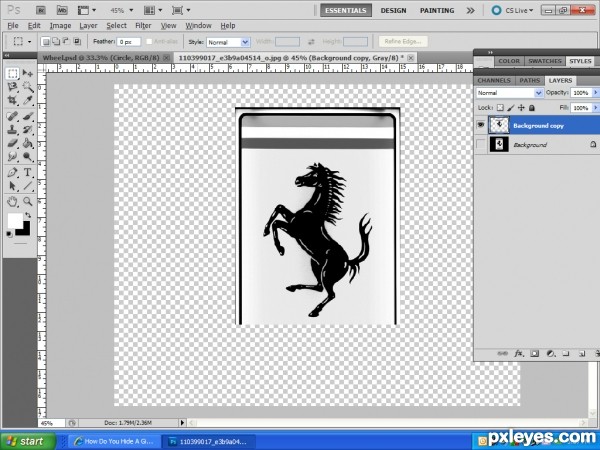This screenshot has height=450, width=600.
Task: Select the Rectangular Marquee tool in toolbox
Action: (12, 73)
